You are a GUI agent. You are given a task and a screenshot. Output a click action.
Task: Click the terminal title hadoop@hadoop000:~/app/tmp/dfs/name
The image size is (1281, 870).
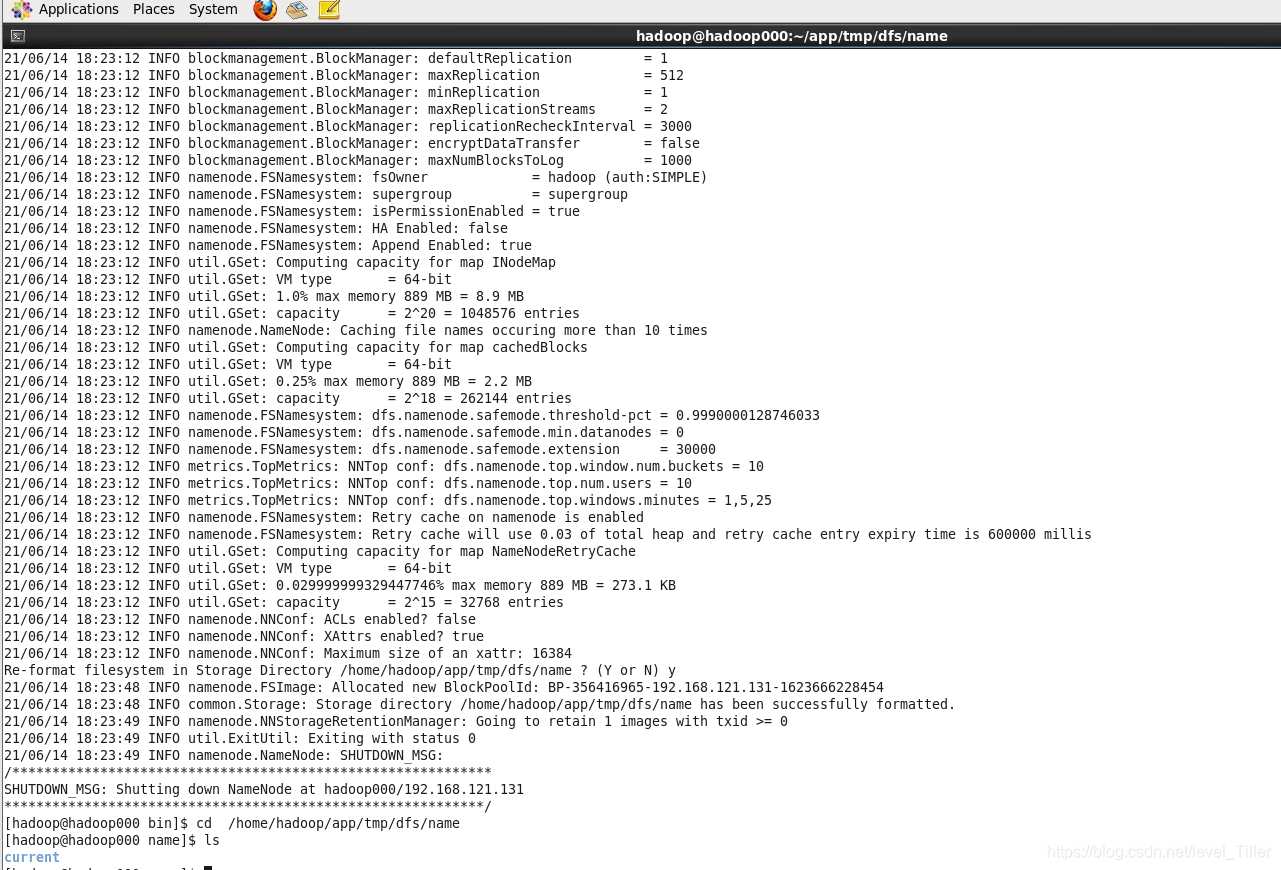(792, 36)
